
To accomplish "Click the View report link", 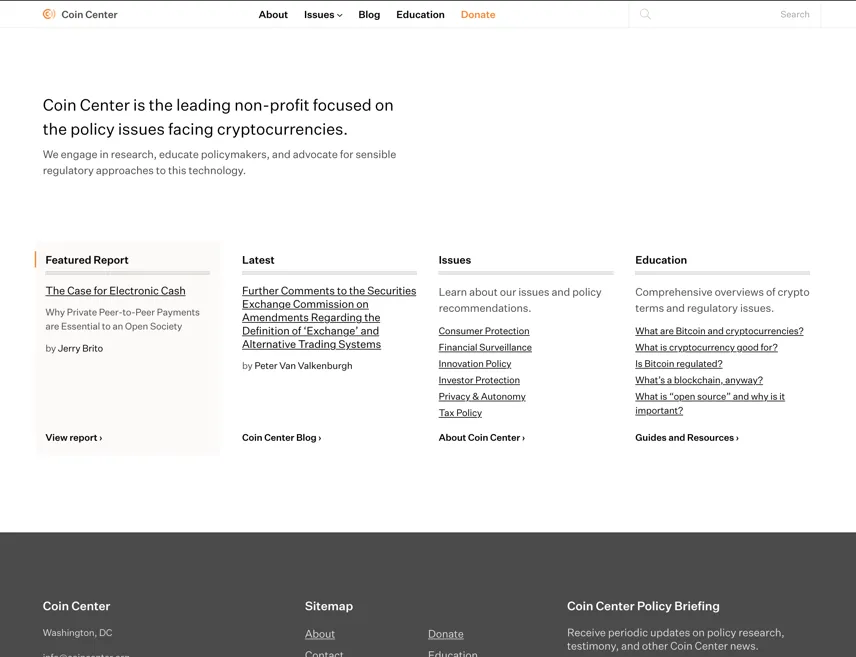I will (x=74, y=437).
